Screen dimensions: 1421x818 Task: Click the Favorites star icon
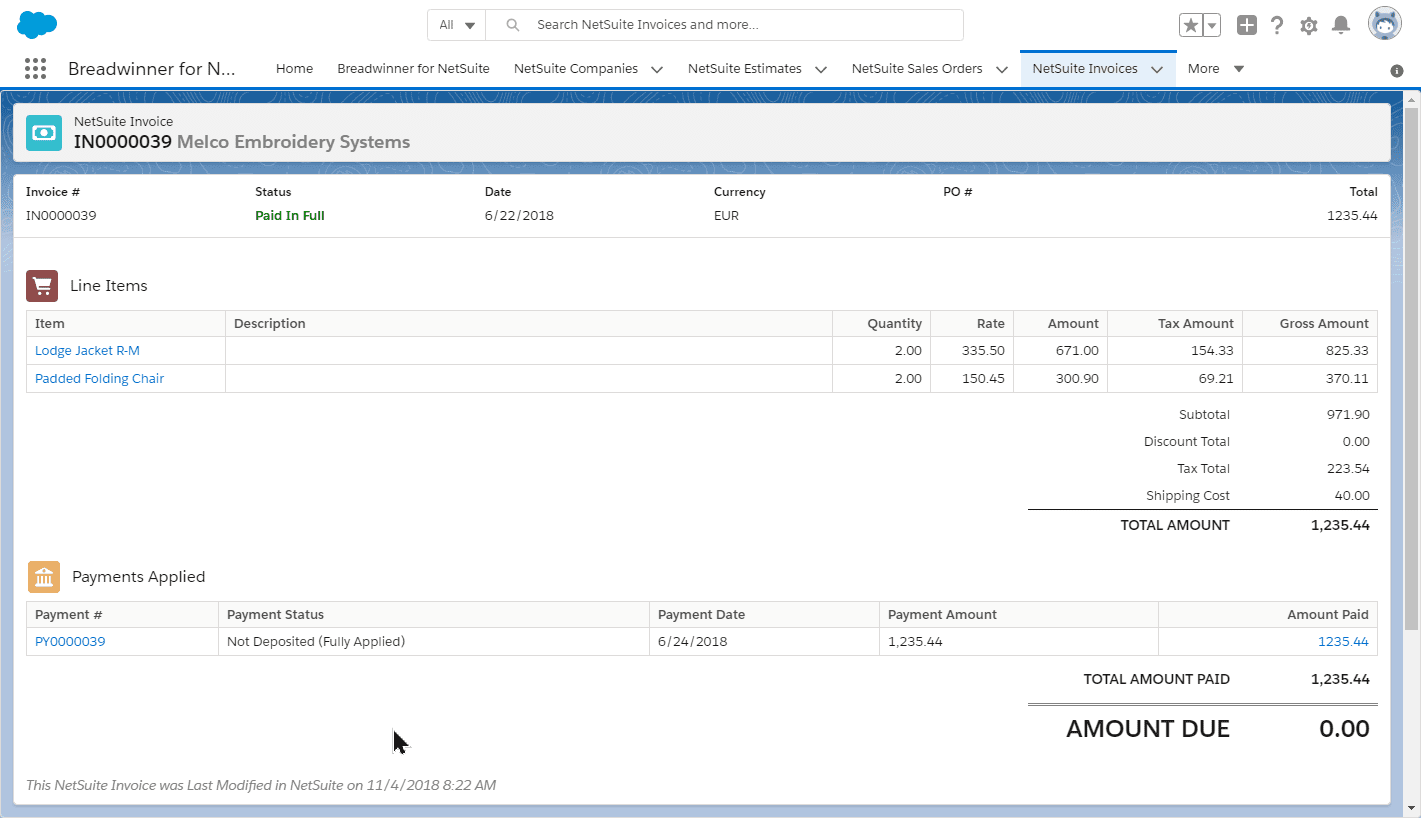[x=1190, y=26]
